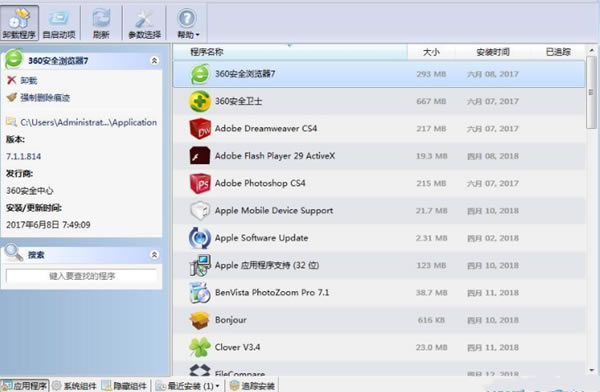Focus the program search input field
This screenshot has width=600, height=392.
point(82,276)
